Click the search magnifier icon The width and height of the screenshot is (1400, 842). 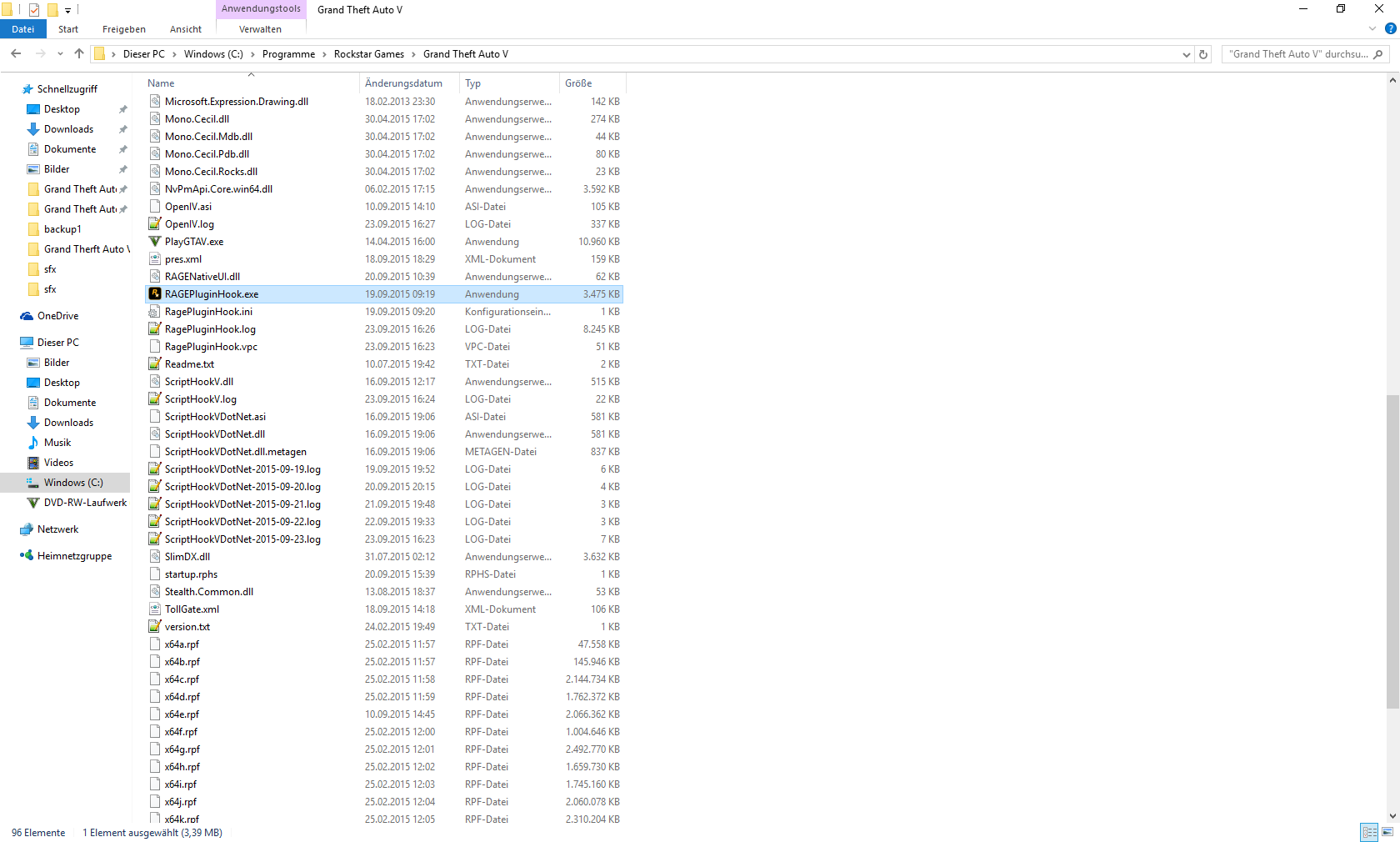tap(1377, 54)
